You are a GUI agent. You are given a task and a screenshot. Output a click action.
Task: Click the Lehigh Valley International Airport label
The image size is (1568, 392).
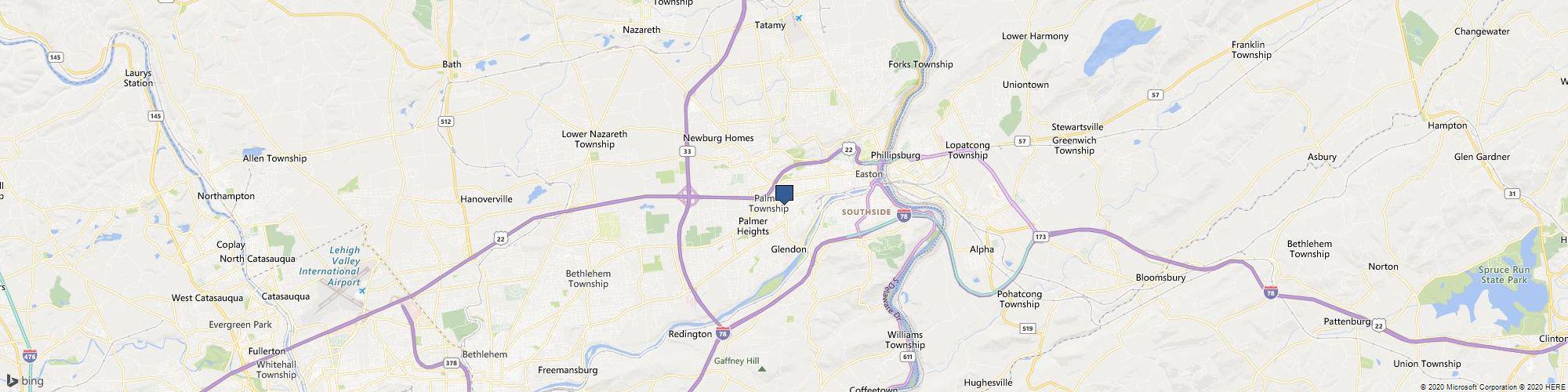pyautogui.click(x=331, y=266)
